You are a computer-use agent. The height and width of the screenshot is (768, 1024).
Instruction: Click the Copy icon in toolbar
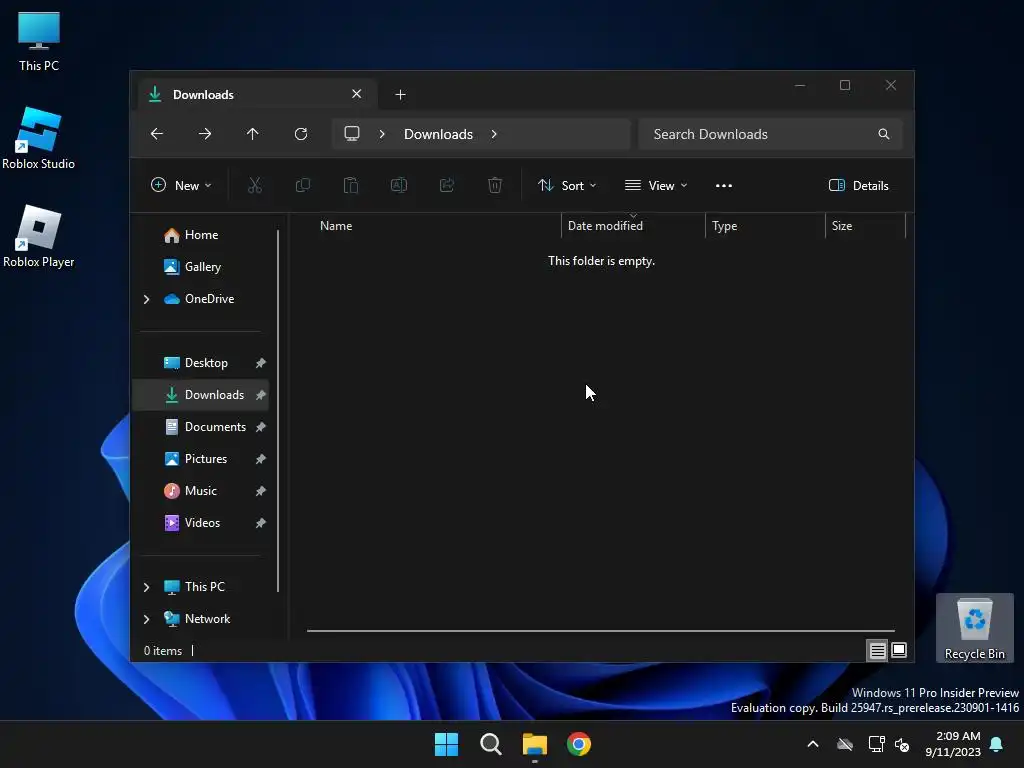coord(302,185)
